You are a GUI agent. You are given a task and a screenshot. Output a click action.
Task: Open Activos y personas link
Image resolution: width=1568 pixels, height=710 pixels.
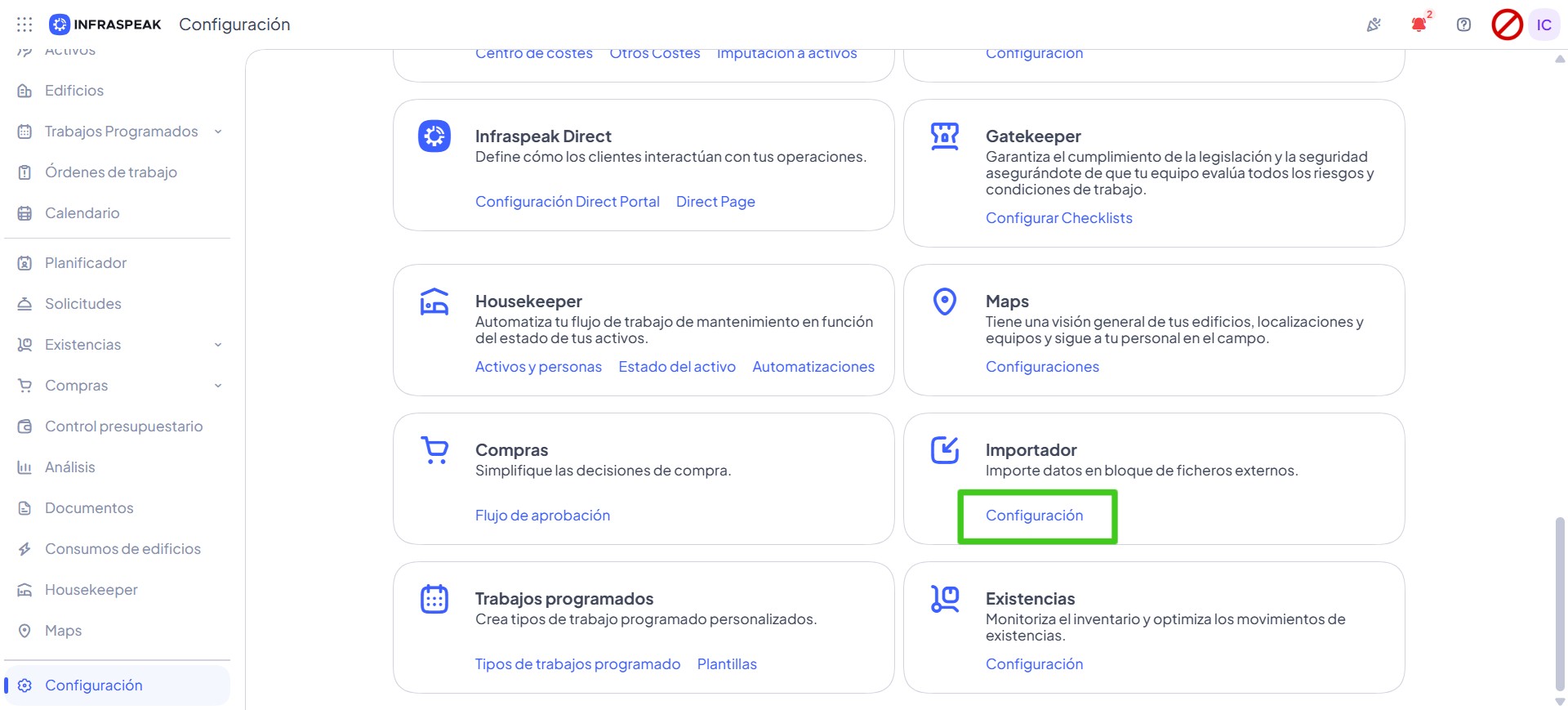538,367
